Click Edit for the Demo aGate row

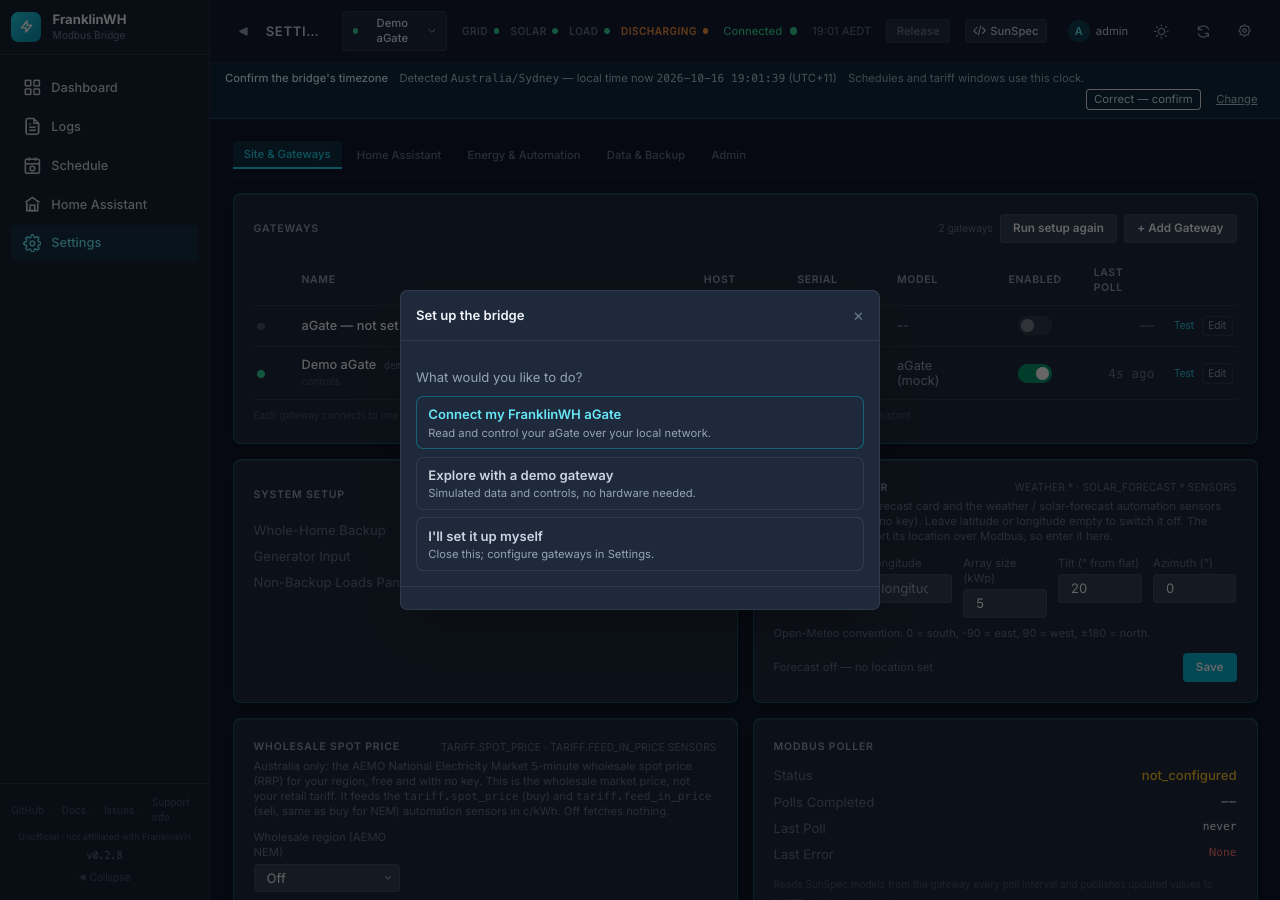(x=1217, y=373)
